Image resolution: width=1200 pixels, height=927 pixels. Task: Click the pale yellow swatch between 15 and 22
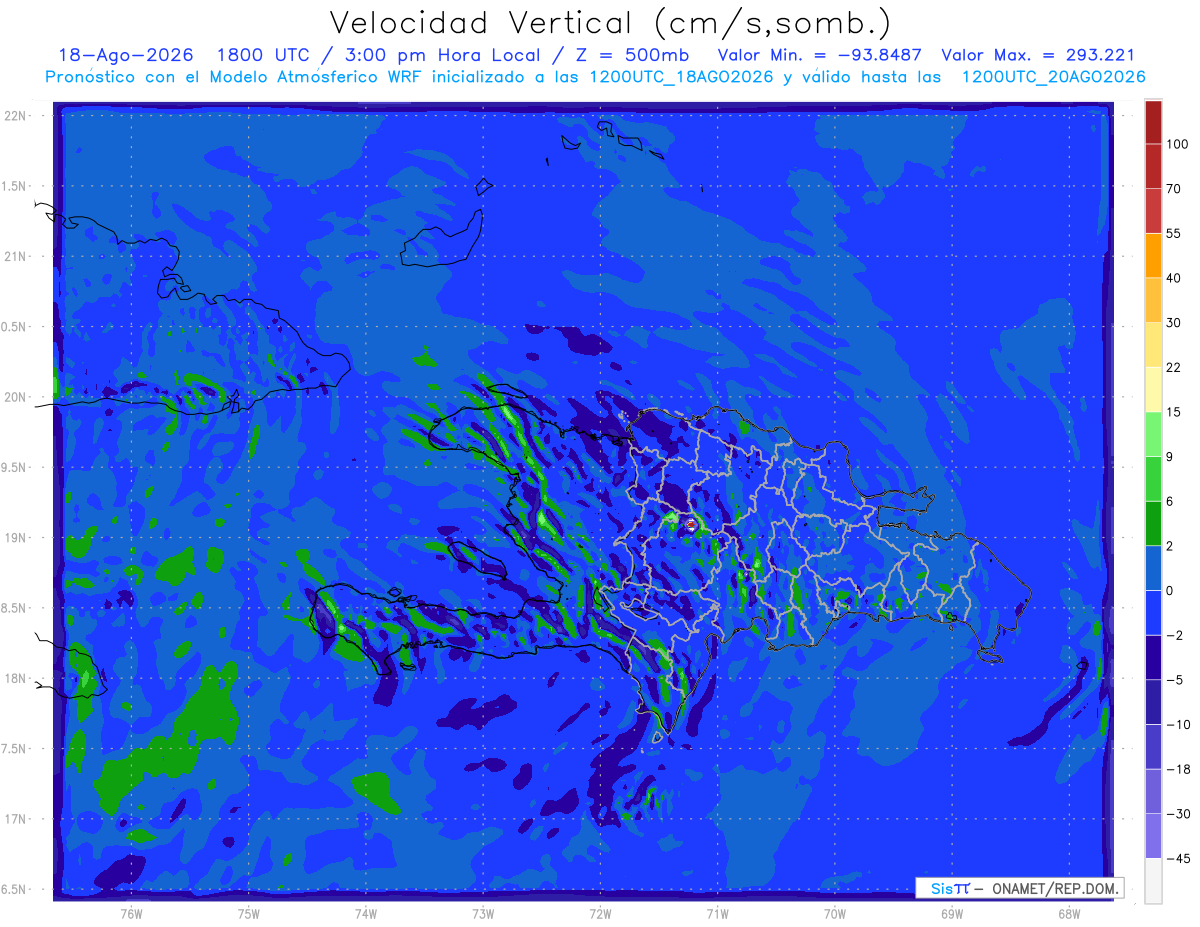point(1153,389)
